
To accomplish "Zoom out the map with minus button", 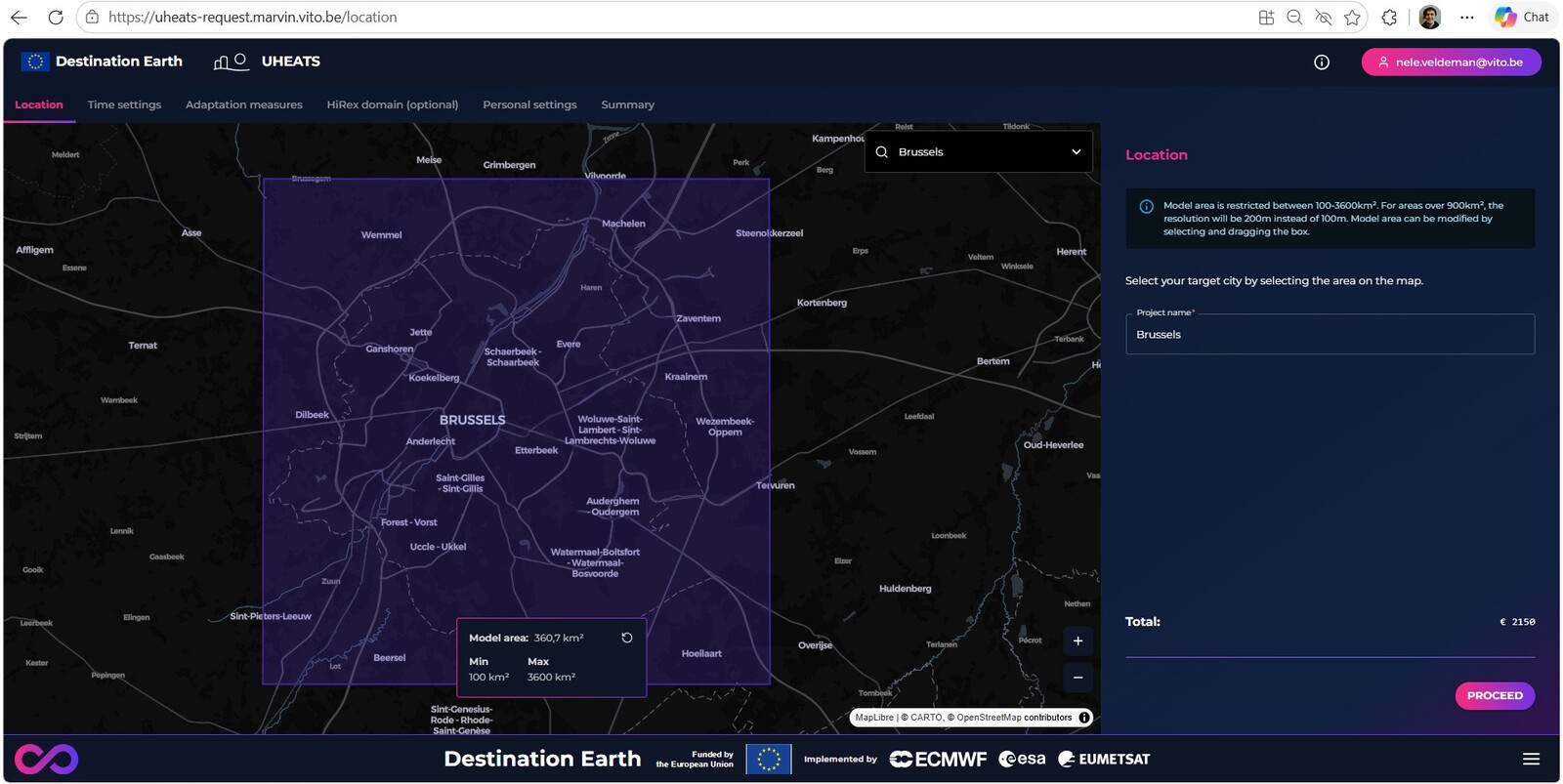I will click(1077, 678).
